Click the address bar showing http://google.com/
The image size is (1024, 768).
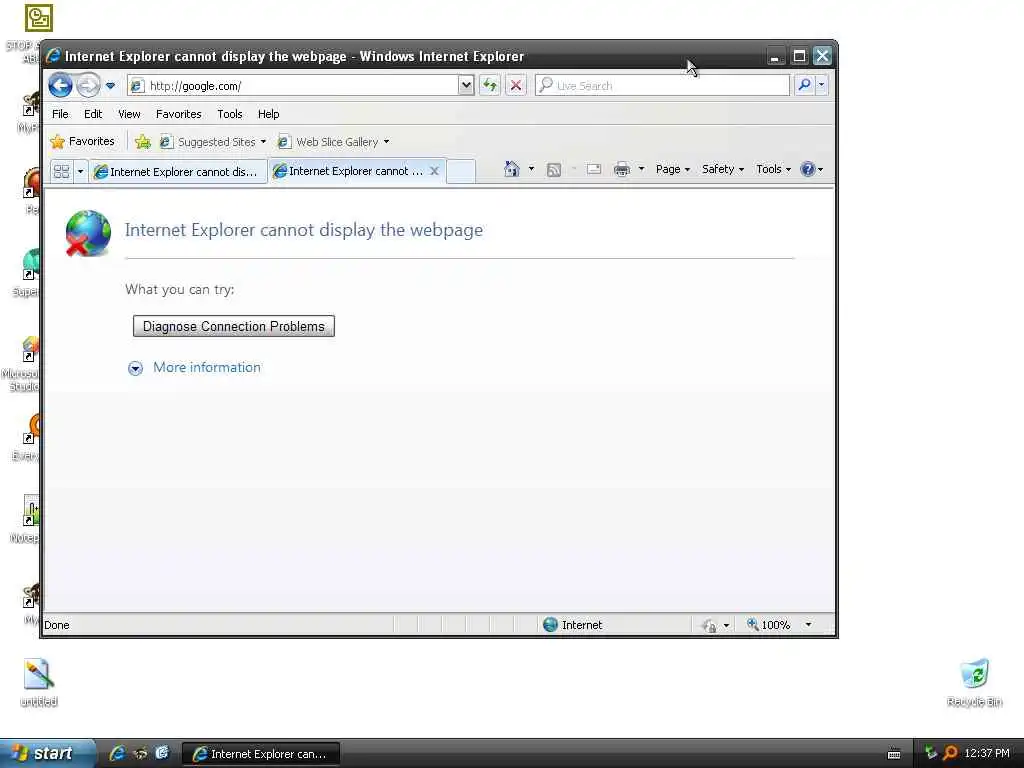pos(293,86)
